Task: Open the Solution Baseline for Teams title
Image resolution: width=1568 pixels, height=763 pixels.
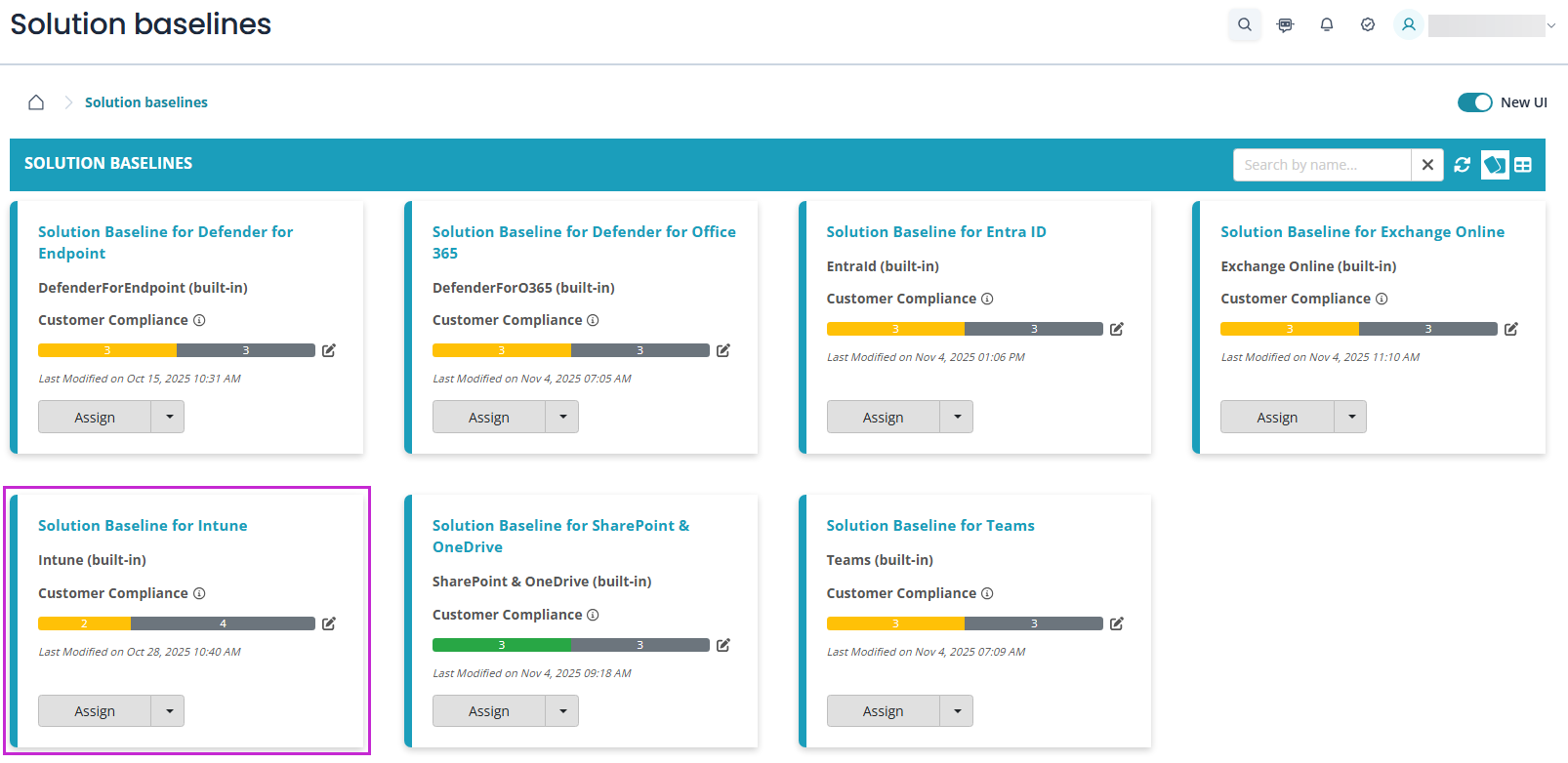Action: (930, 525)
